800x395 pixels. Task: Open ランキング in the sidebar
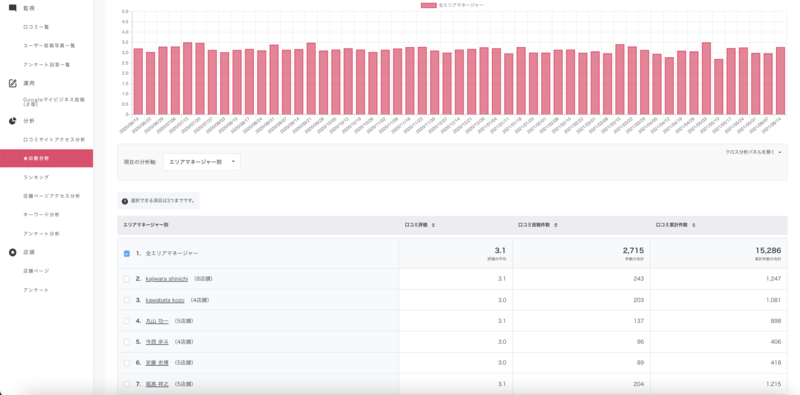pyautogui.click(x=36, y=177)
